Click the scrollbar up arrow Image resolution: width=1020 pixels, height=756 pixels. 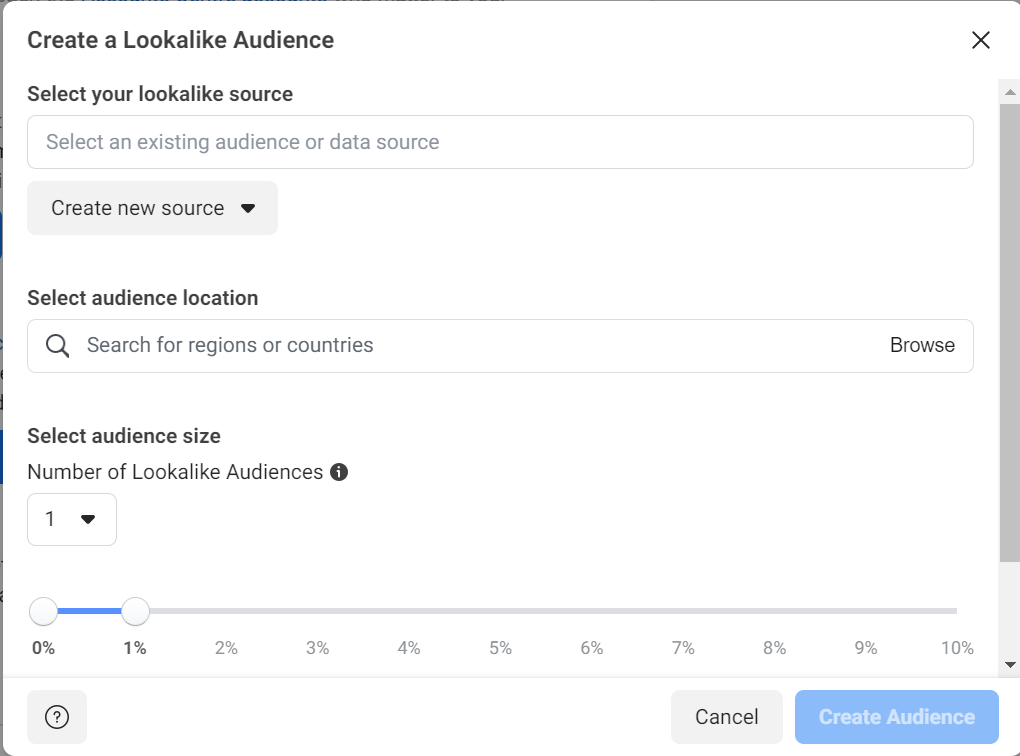(1009, 91)
